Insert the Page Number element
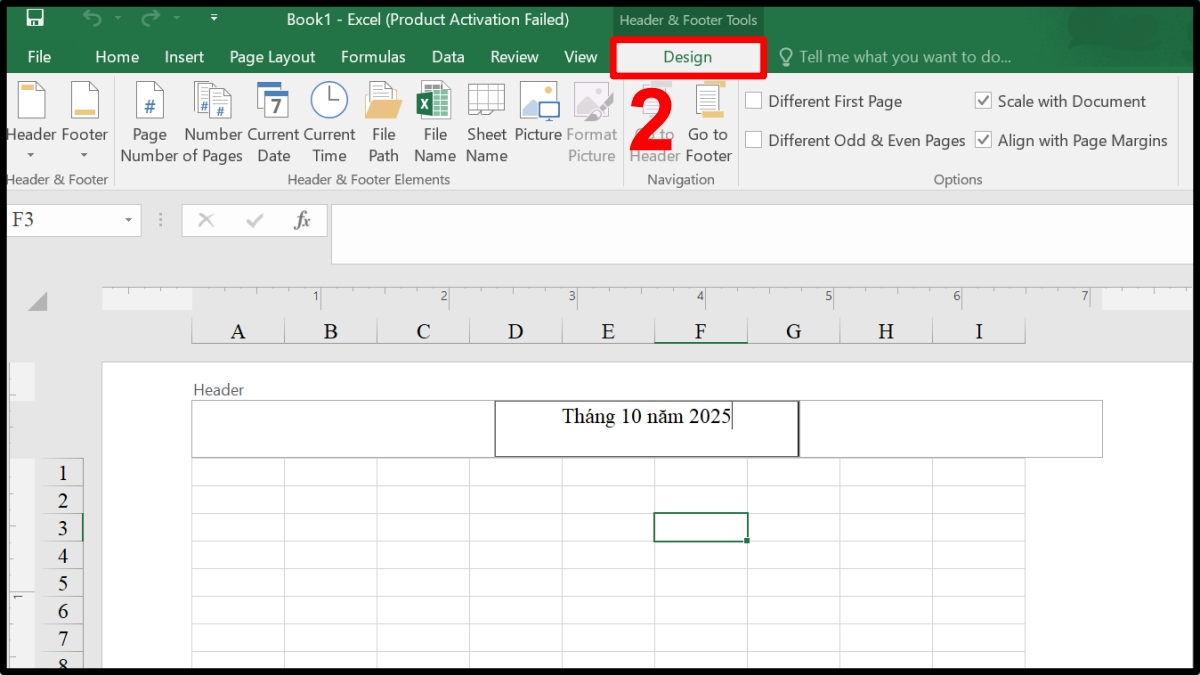Image resolution: width=1200 pixels, height=675 pixels. click(x=149, y=118)
